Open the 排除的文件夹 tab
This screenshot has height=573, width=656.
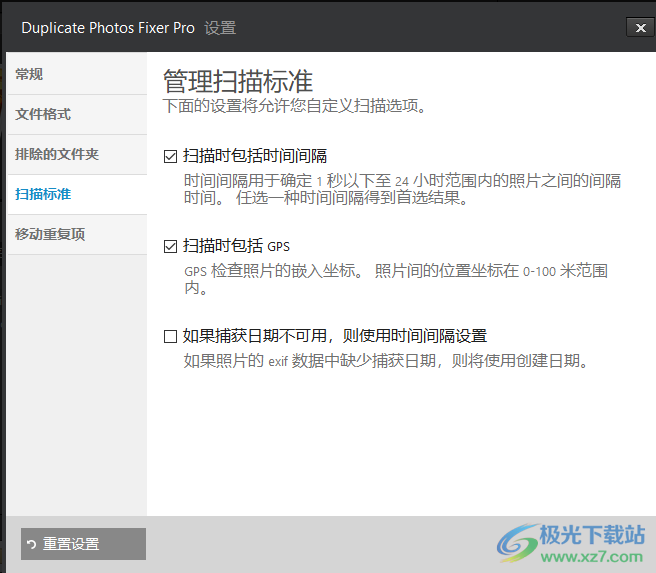(x=77, y=154)
